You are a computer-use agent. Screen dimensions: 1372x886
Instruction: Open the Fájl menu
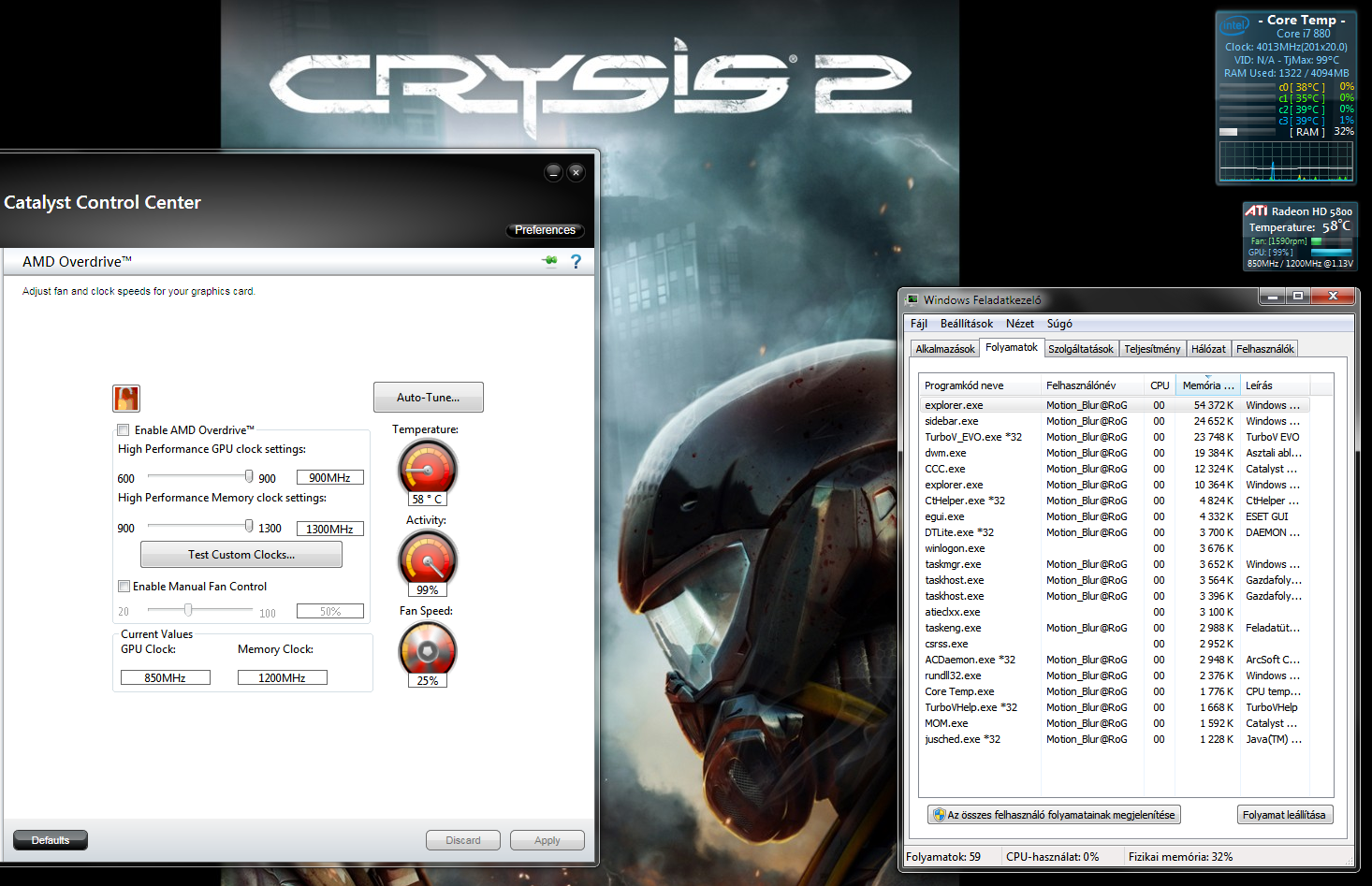click(x=919, y=324)
